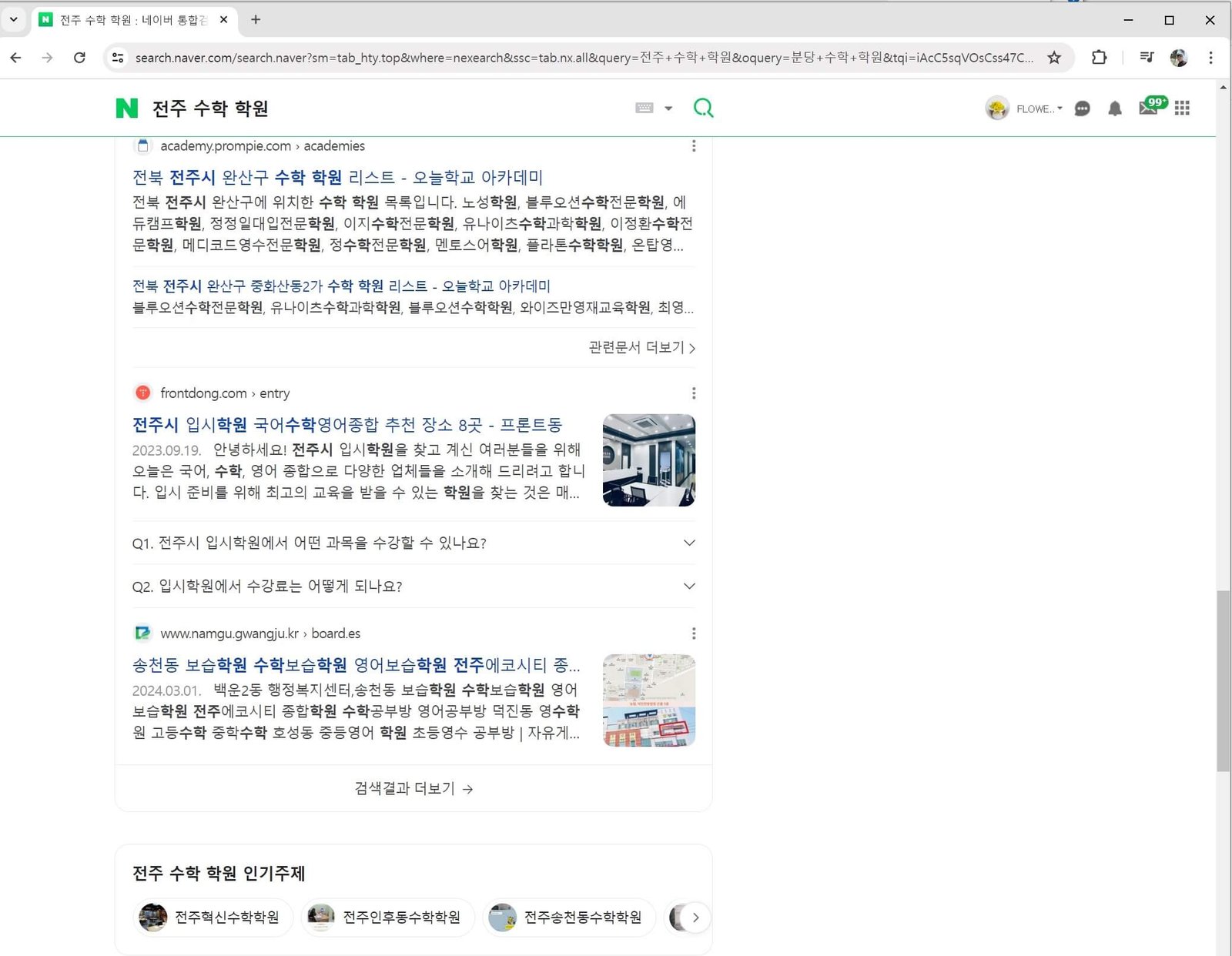This screenshot has height=956, width=1232.
Task: Reload the page
Action: click(79, 58)
